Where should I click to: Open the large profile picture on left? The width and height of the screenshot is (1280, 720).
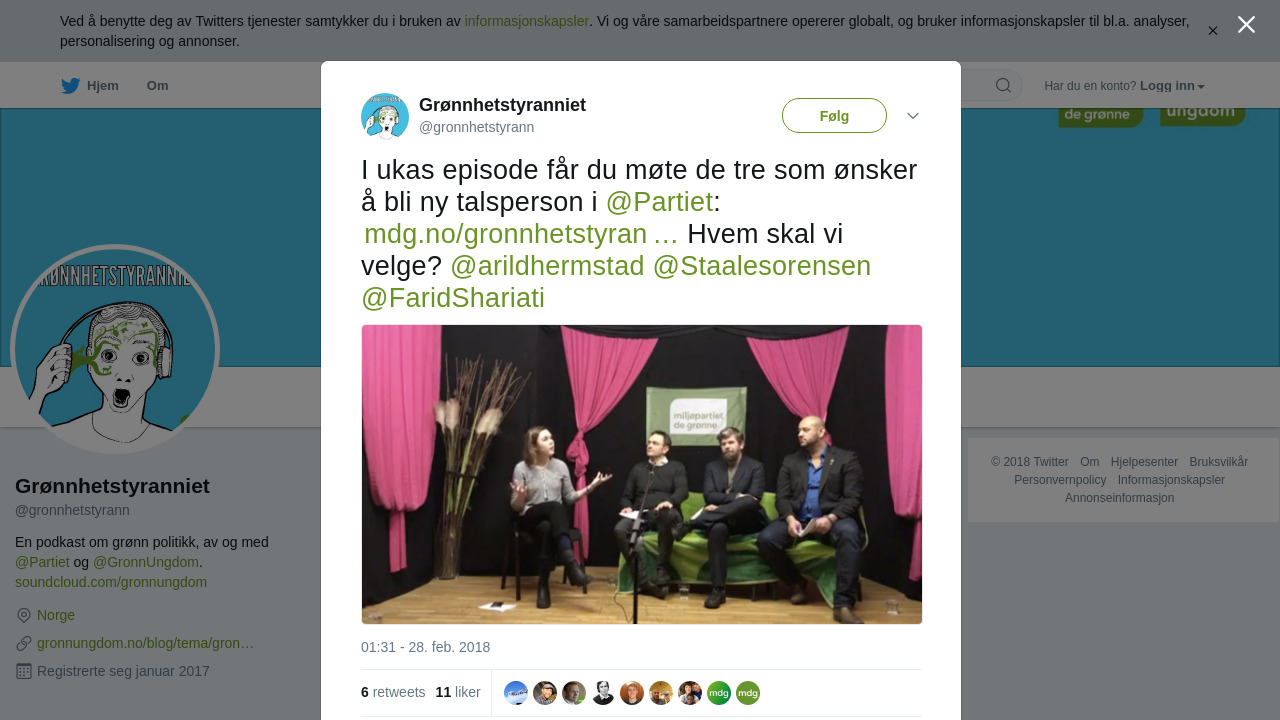115,349
